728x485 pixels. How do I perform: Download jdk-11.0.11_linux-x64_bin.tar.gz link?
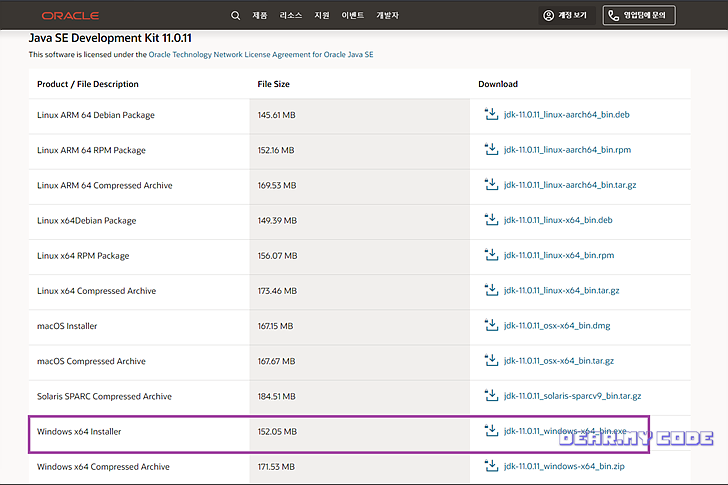562,291
